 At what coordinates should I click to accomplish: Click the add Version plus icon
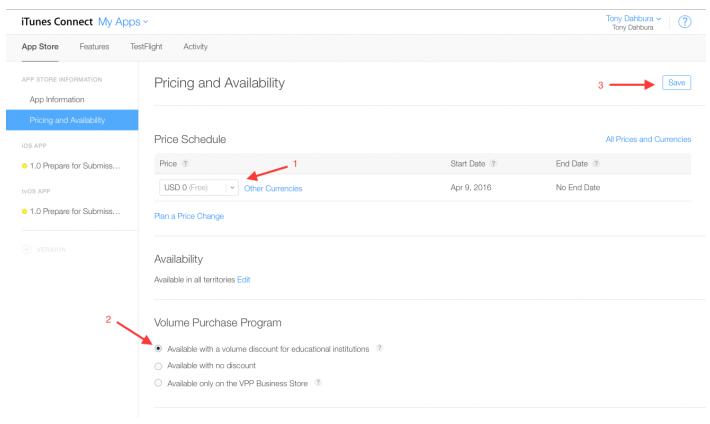(27, 250)
